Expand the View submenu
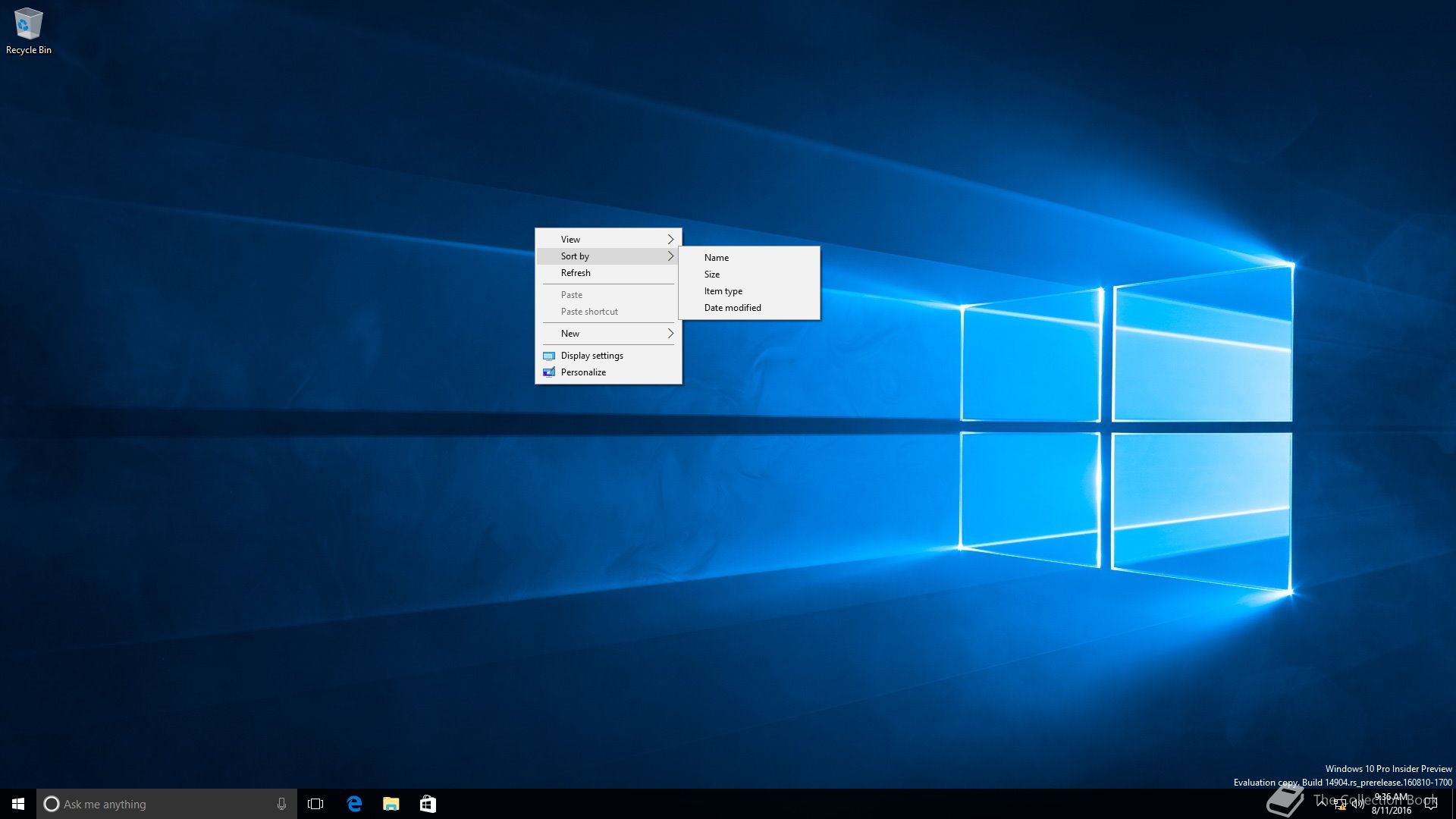The width and height of the screenshot is (1456, 819). click(x=608, y=239)
